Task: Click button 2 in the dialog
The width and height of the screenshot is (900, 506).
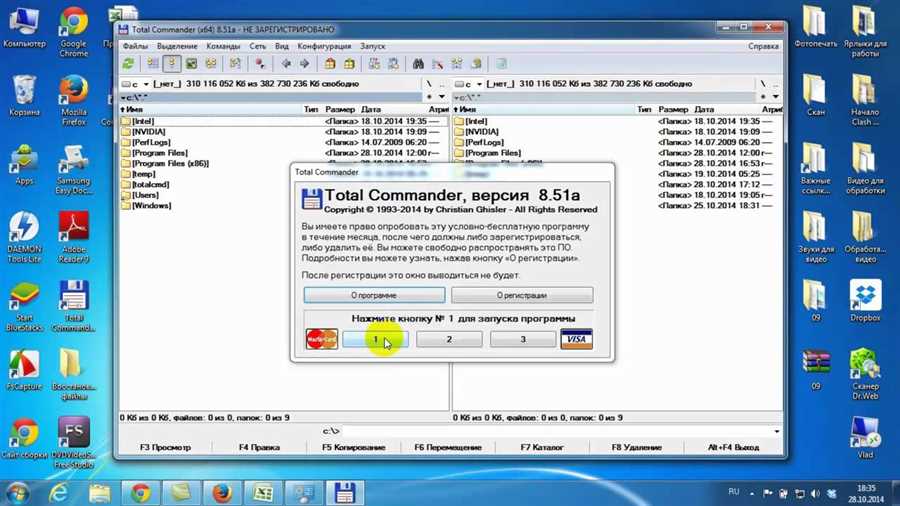Action: pos(449,339)
